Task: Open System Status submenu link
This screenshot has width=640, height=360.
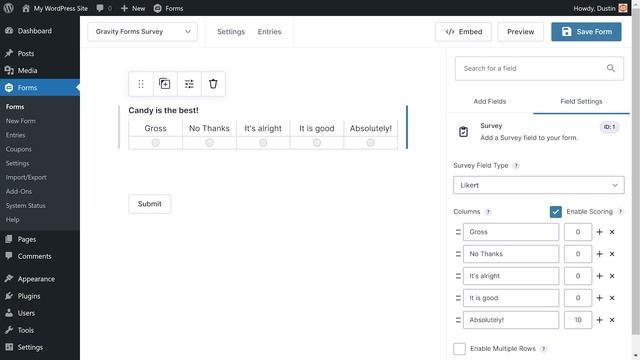Action: click(x=26, y=205)
